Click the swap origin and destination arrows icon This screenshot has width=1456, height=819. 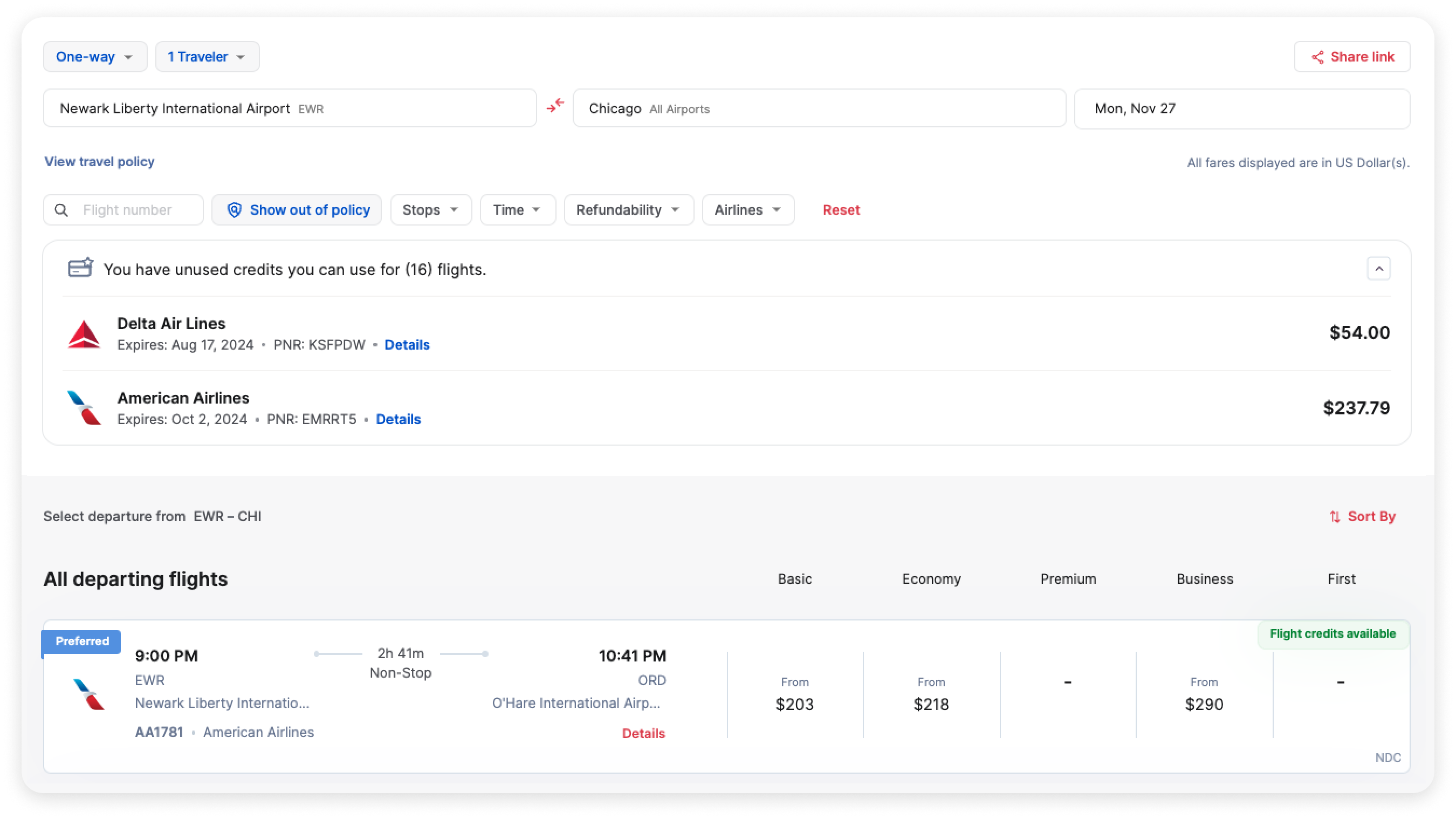click(555, 106)
